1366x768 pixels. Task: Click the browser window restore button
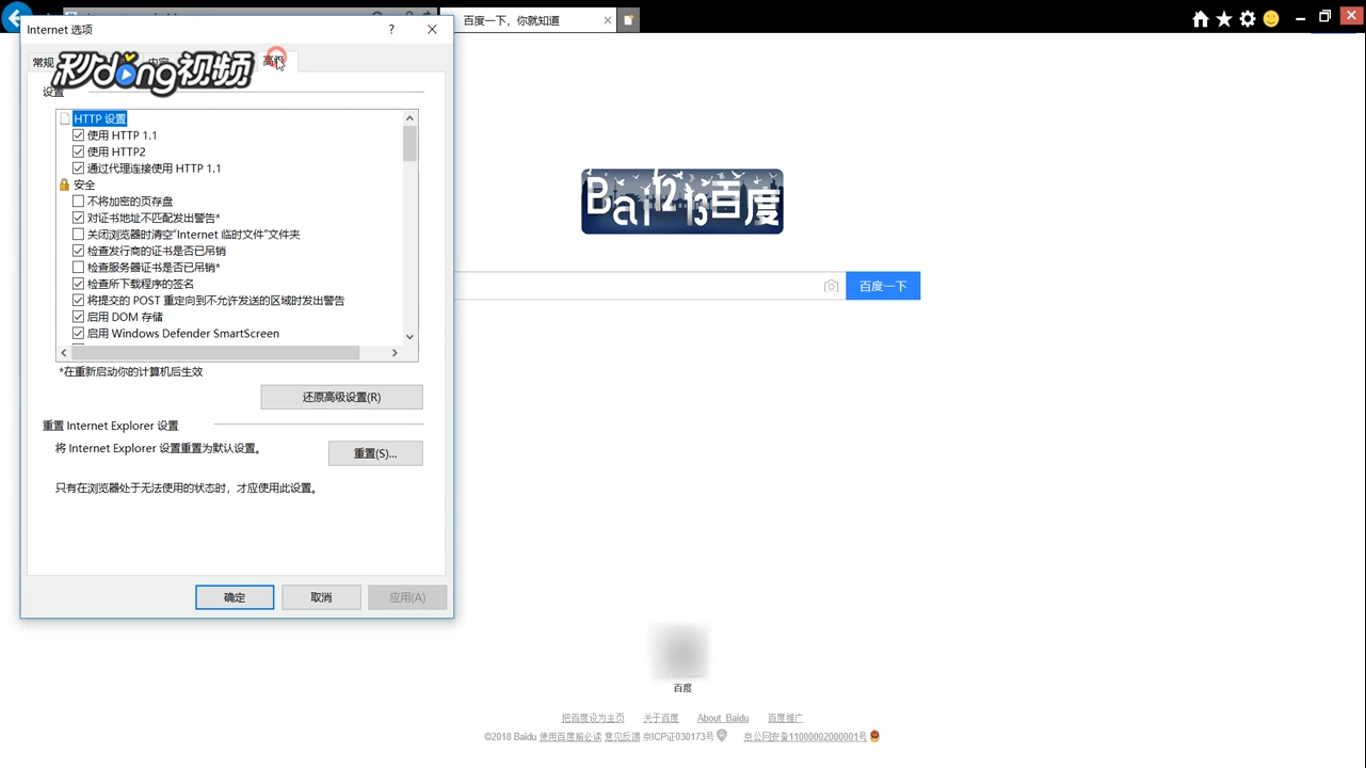[x=1324, y=17]
